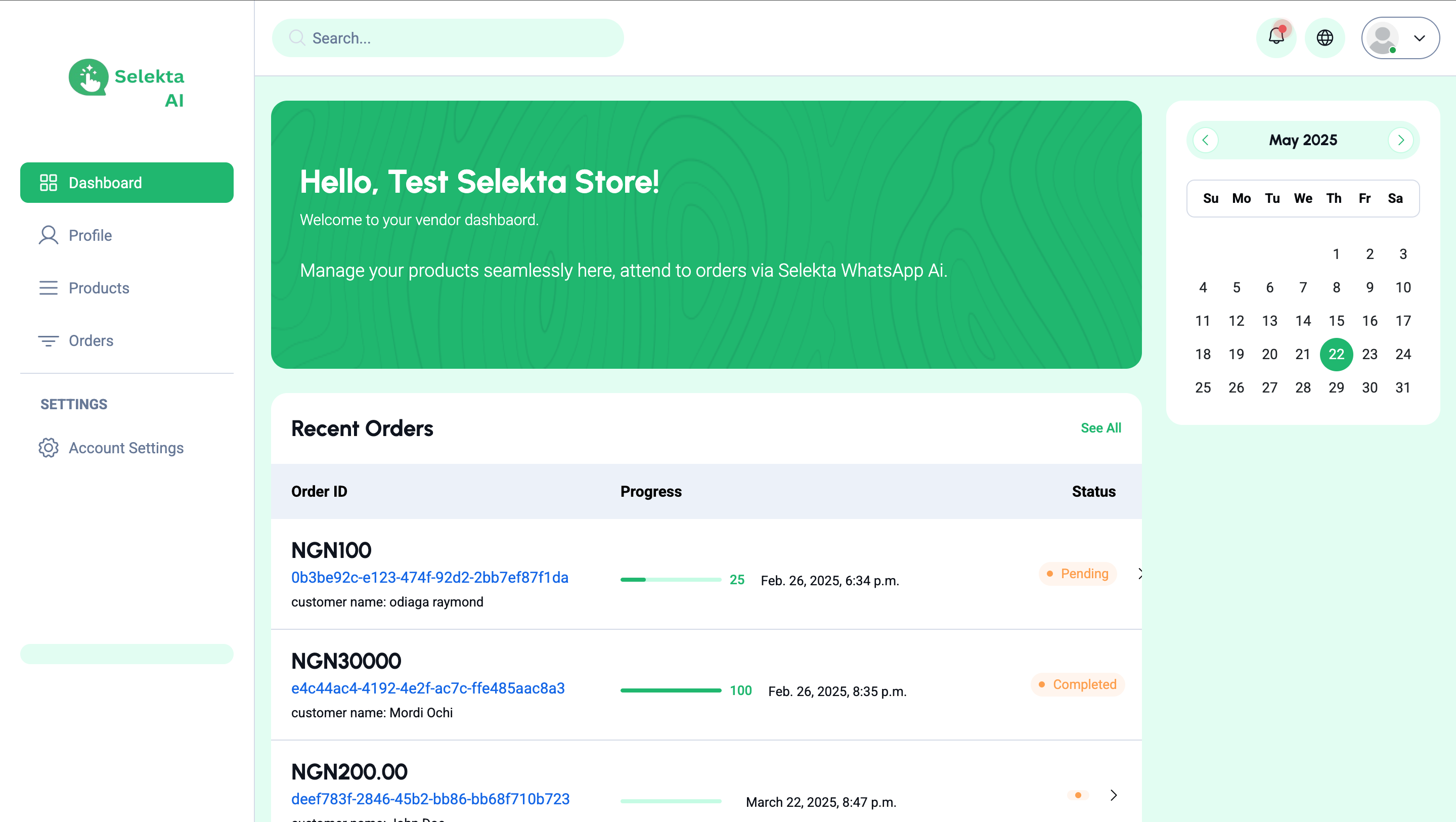The height and width of the screenshot is (822, 1456).
Task: Focus the Search input field
Action: (448, 37)
